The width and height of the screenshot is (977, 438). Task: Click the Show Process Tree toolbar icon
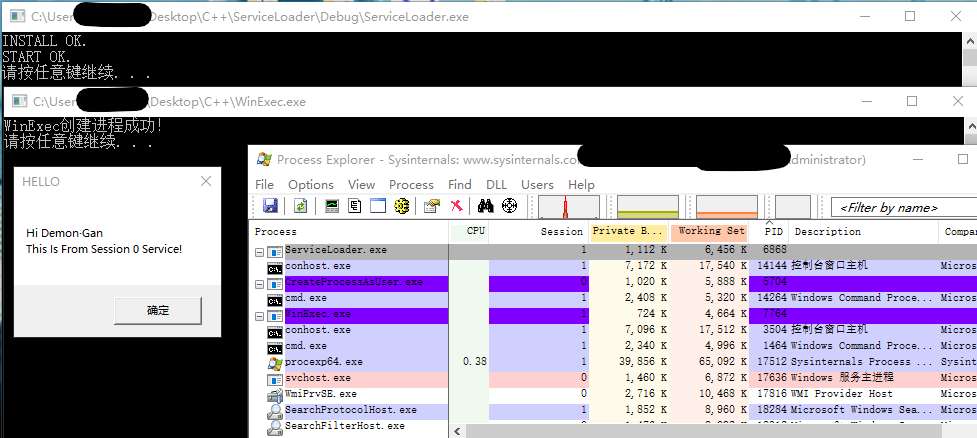(x=355, y=206)
